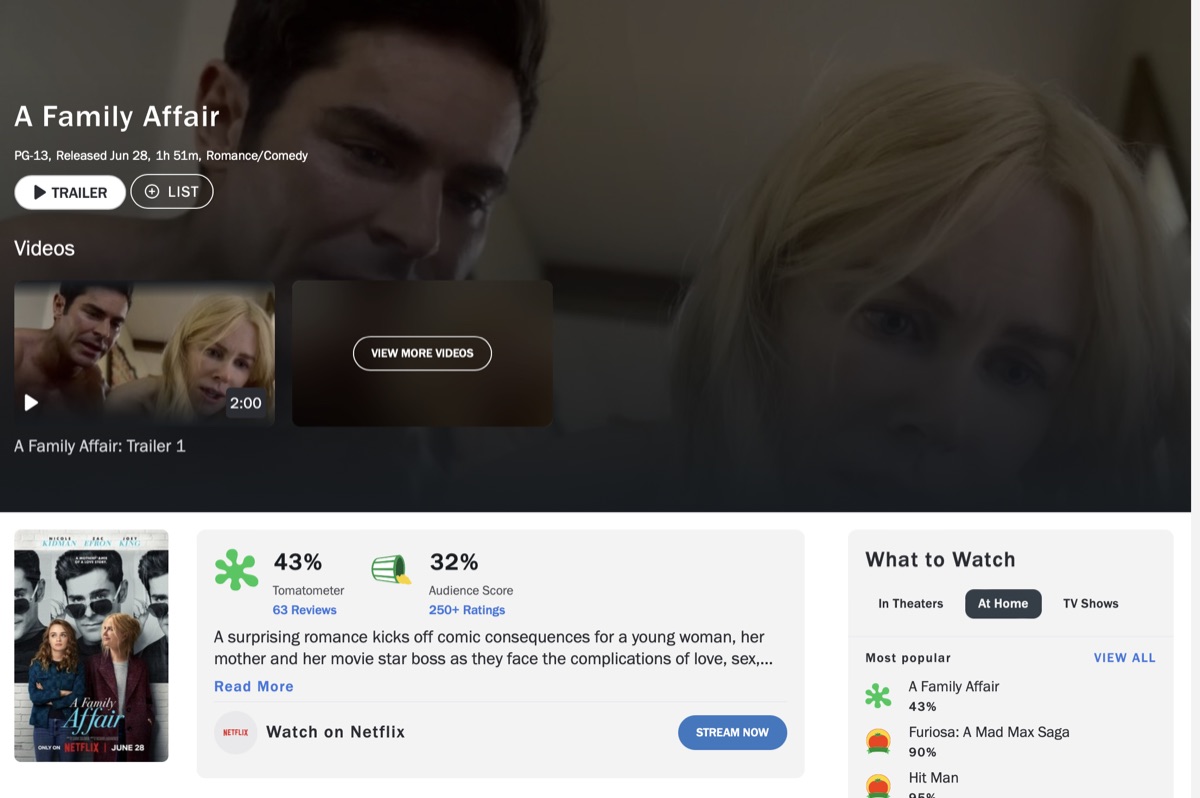Screen dimensions: 1200x798
Task: Click the spilled popcorn Audience Score icon
Action: click(391, 570)
